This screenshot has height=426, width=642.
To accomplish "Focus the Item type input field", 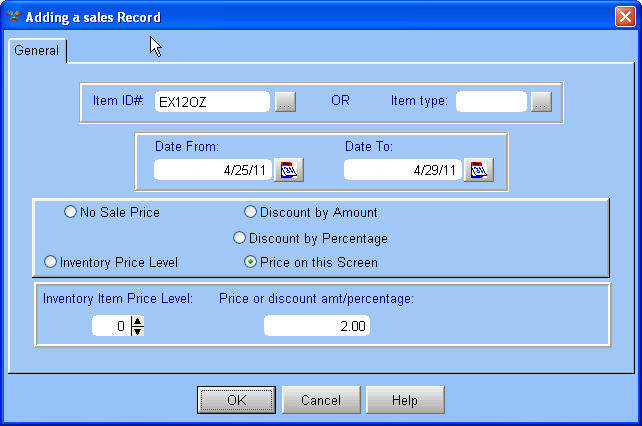I will point(490,102).
